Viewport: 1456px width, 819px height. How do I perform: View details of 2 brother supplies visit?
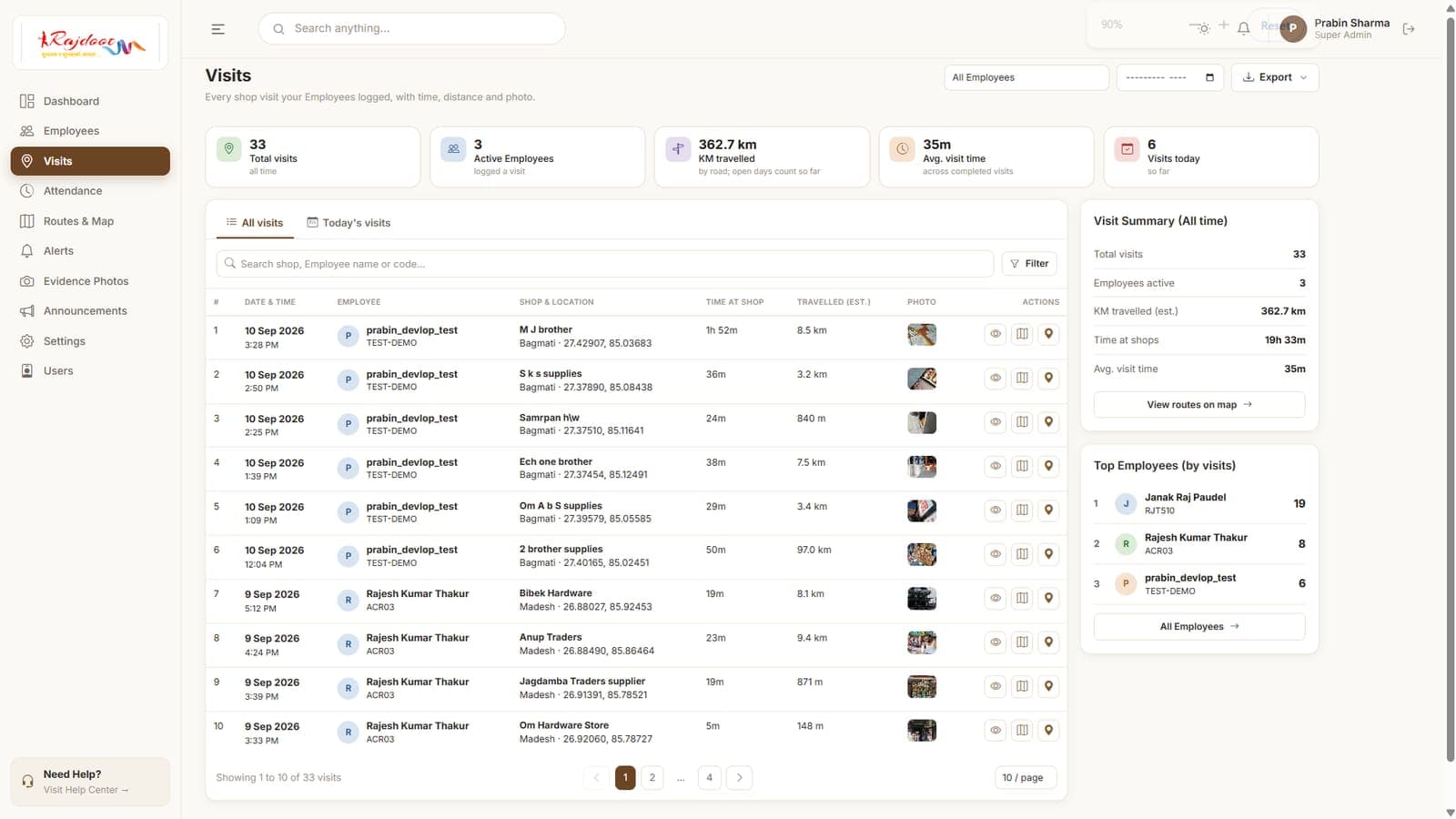[x=996, y=554]
